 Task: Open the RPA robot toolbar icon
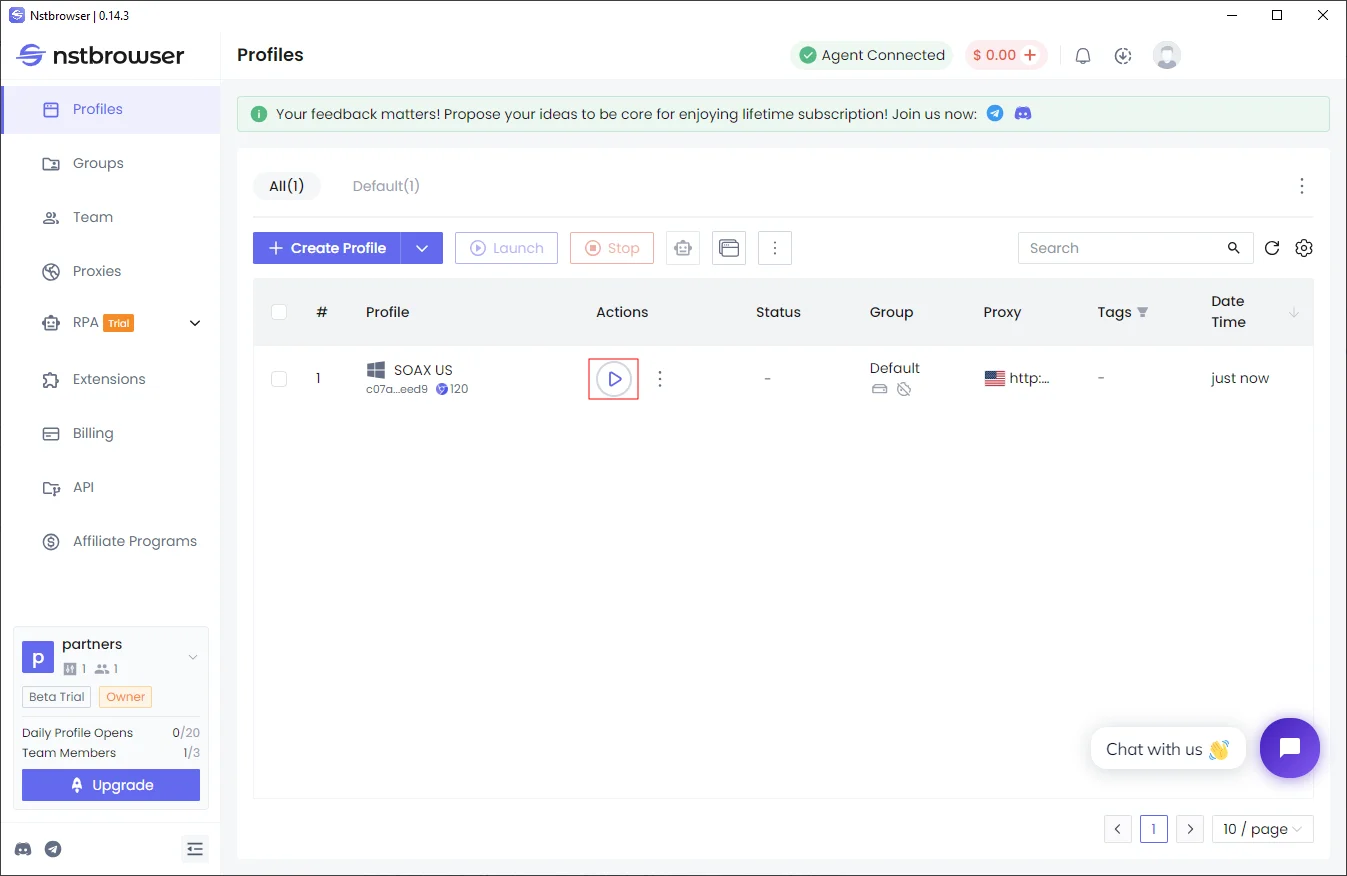click(683, 248)
